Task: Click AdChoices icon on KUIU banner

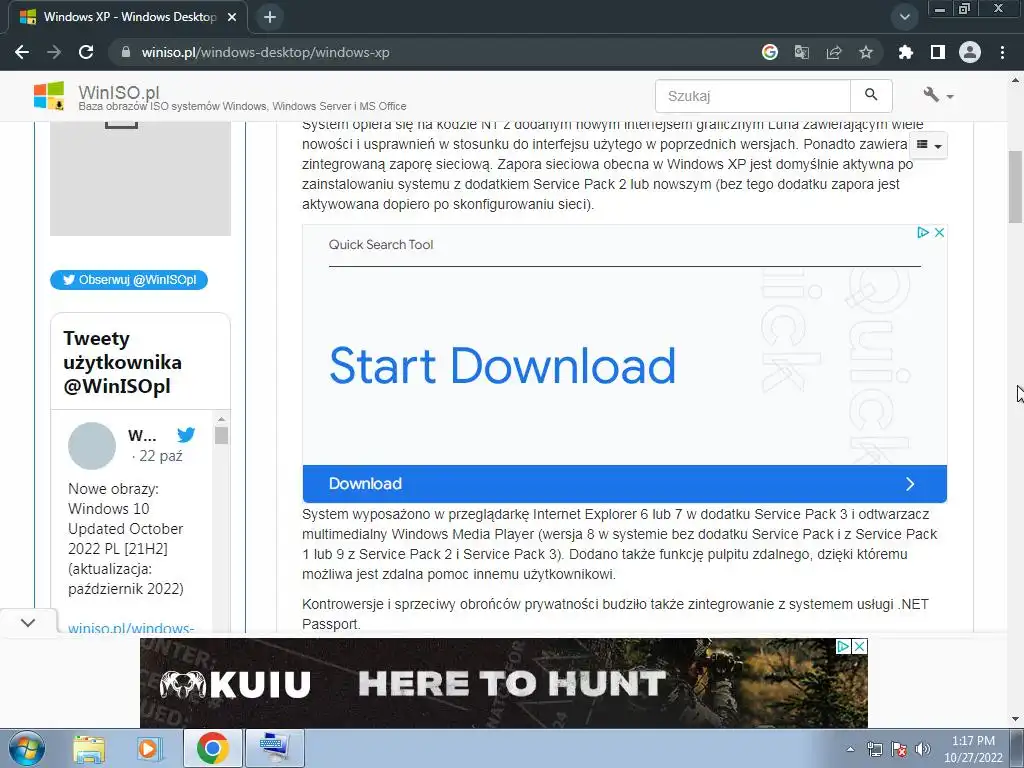Action: [x=843, y=647]
